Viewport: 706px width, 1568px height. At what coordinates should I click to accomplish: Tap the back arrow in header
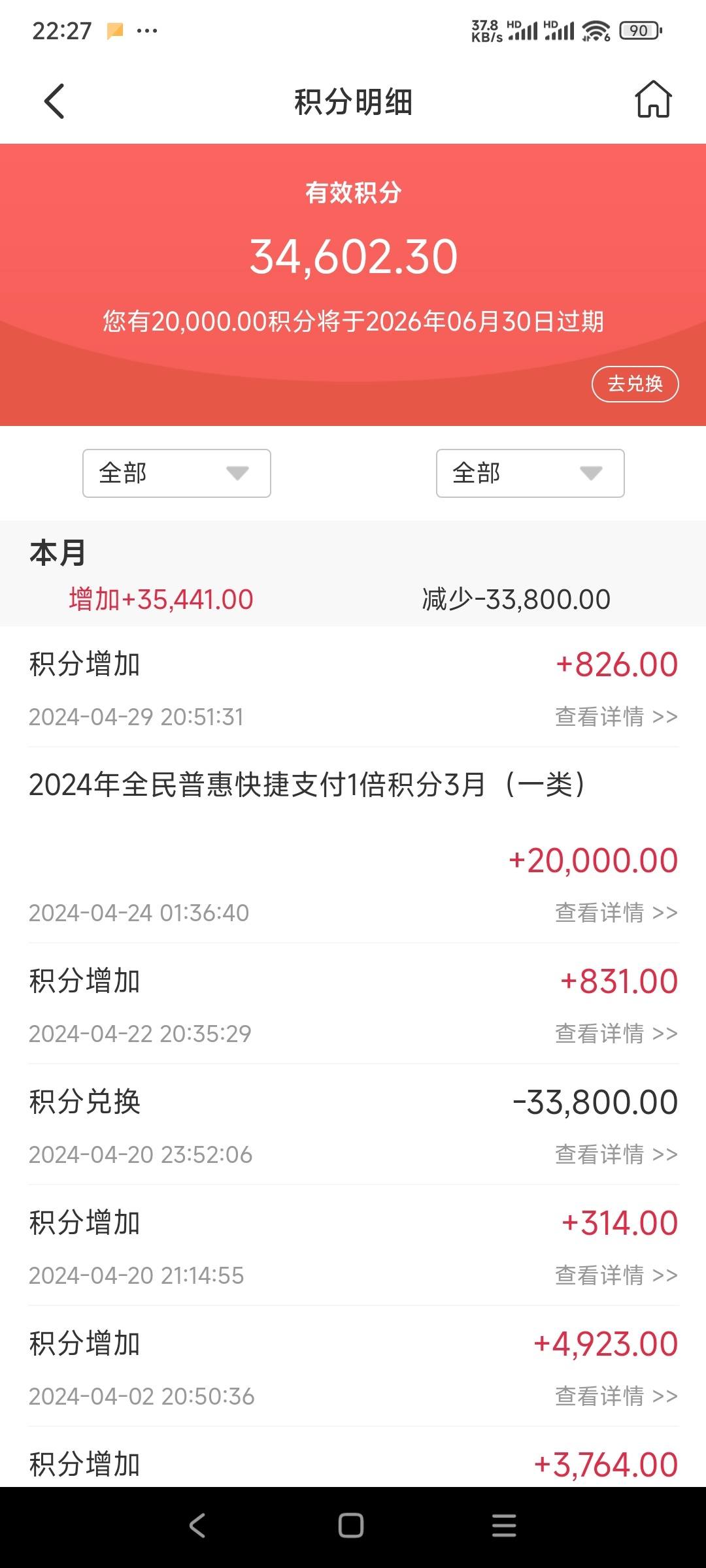pyautogui.click(x=55, y=101)
